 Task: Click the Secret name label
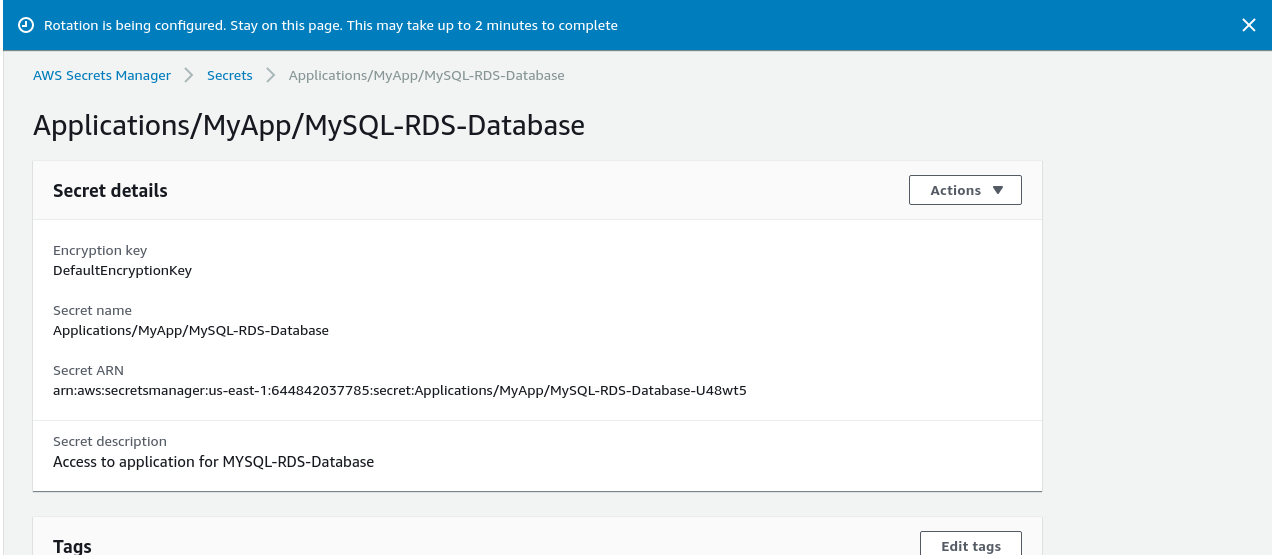(x=92, y=310)
